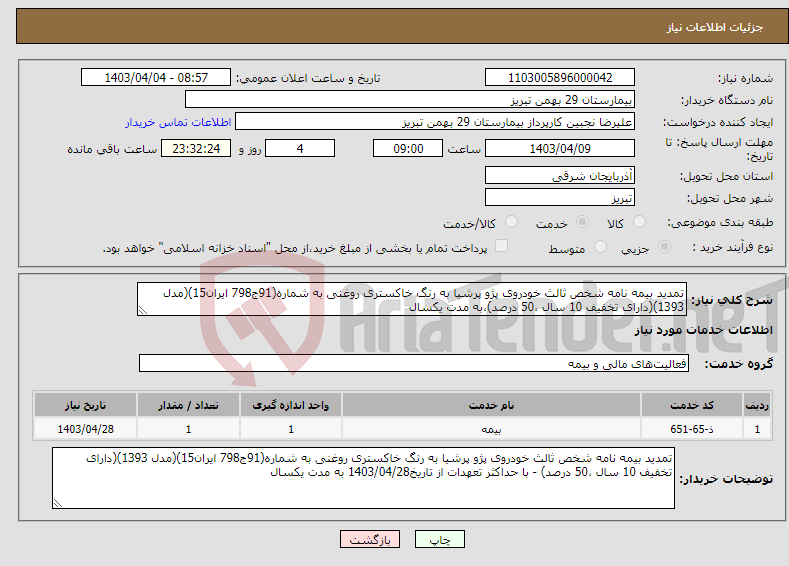Click the province field آذربایجان شرقی
Image resolution: width=789 pixels, height=566 pixels.
[560, 176]
